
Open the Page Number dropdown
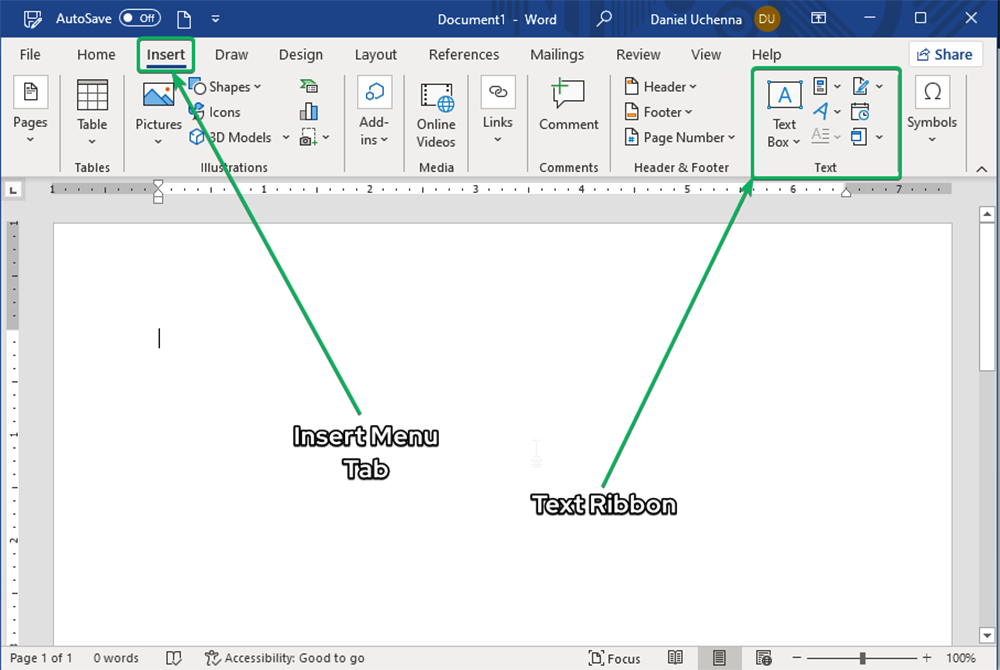(680, 137)
